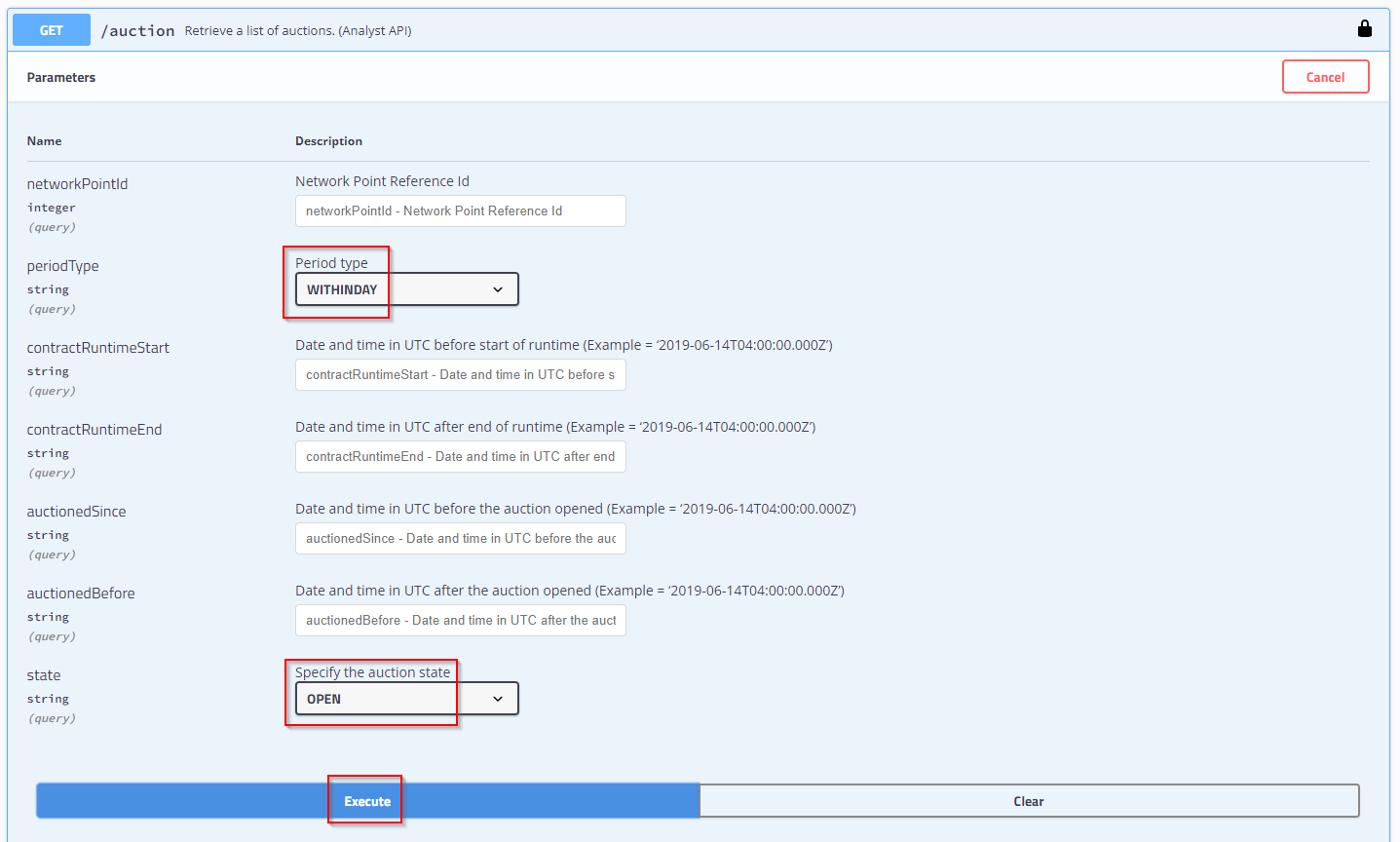
Task: Focus the networkPointId input field
Action: tap(460, 211)
